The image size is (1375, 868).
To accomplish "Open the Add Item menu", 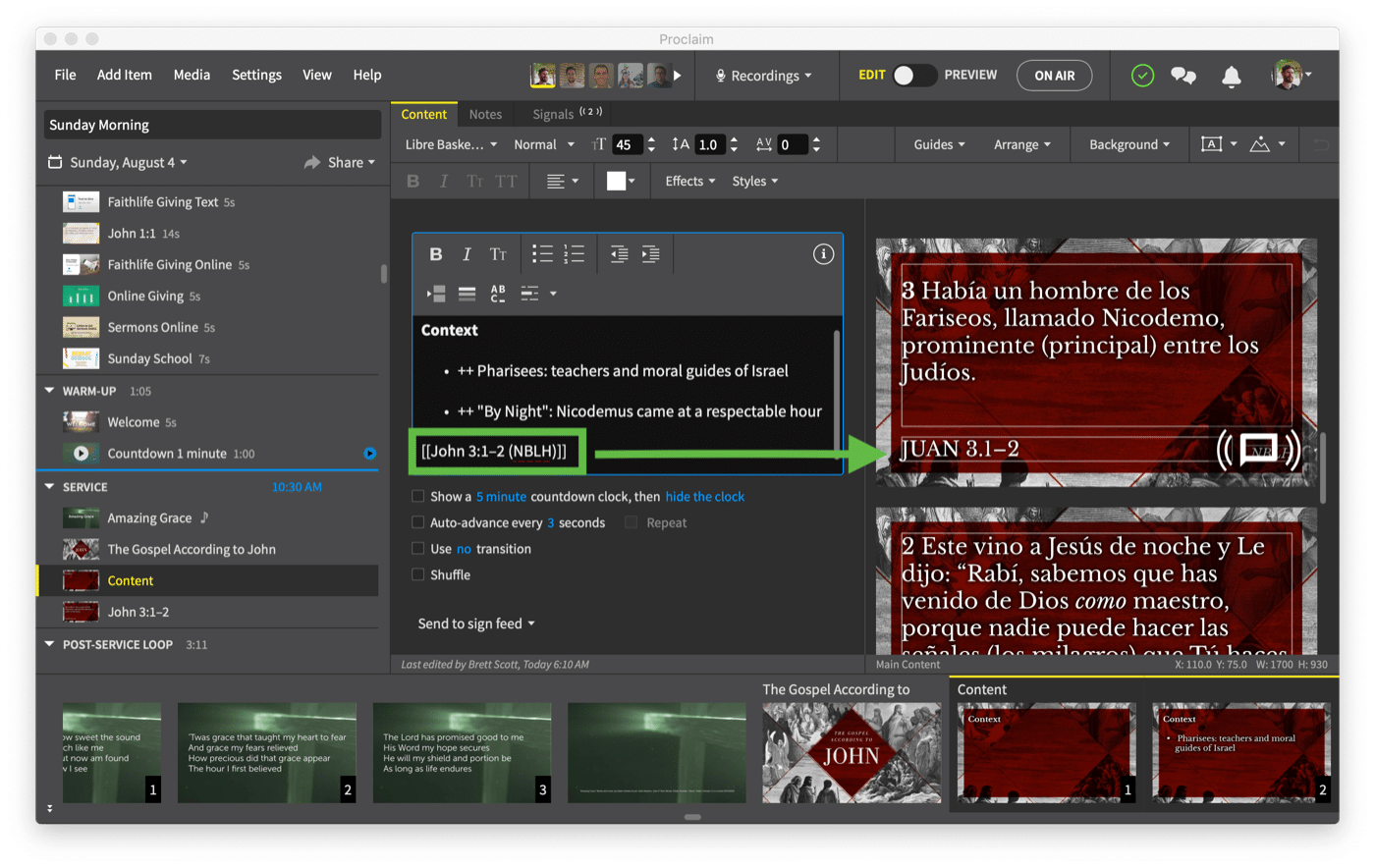I will (x=125, y=76).
